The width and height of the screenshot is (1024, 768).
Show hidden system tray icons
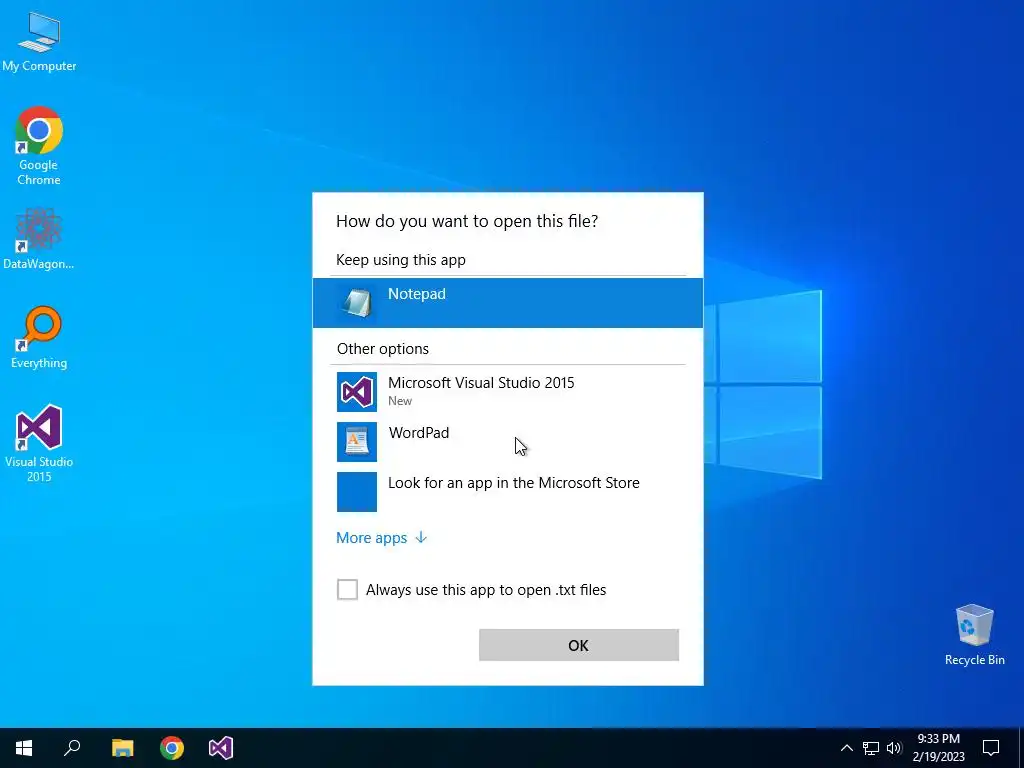point(846,748)
